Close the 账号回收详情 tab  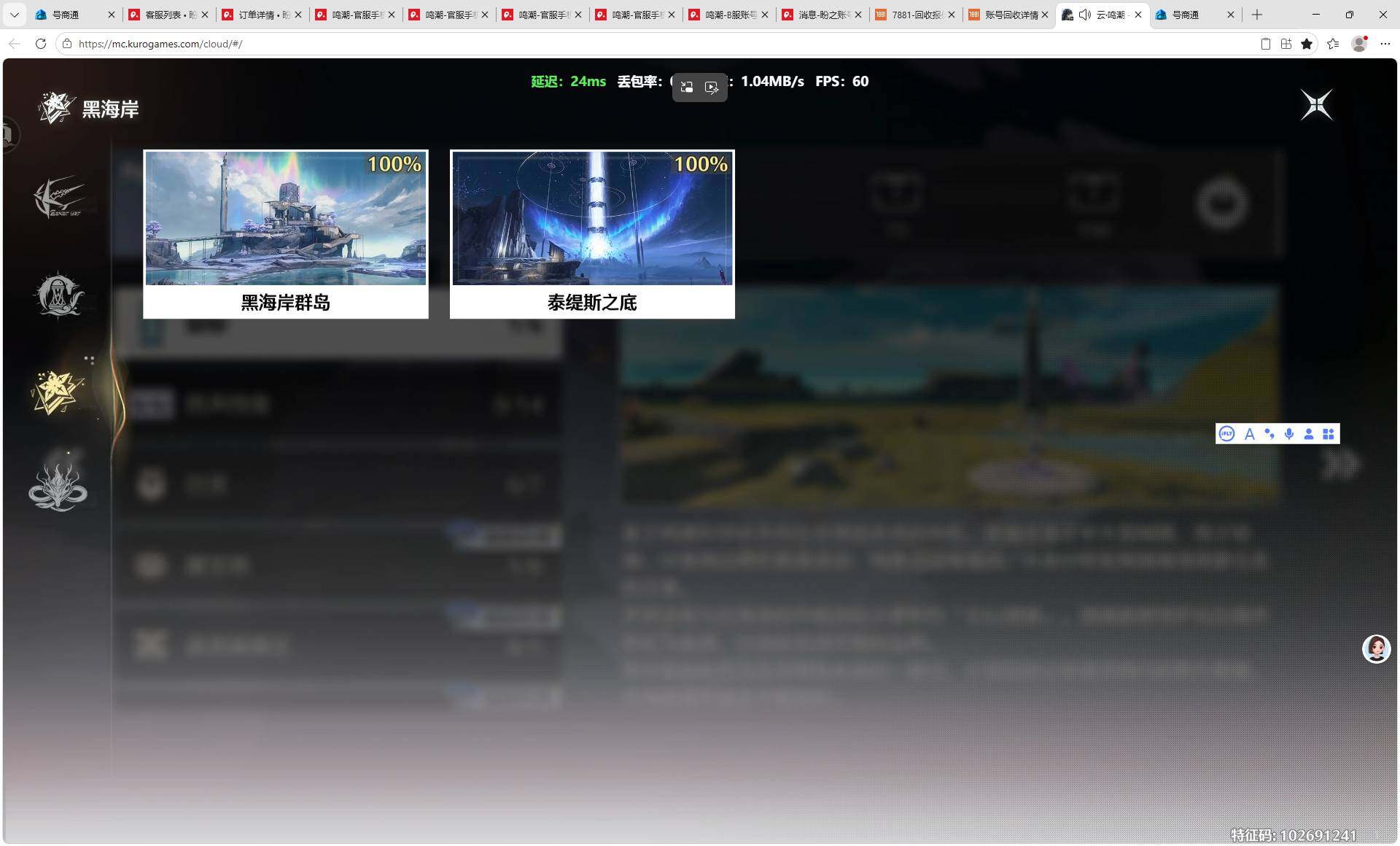(x=1045, y=15)
